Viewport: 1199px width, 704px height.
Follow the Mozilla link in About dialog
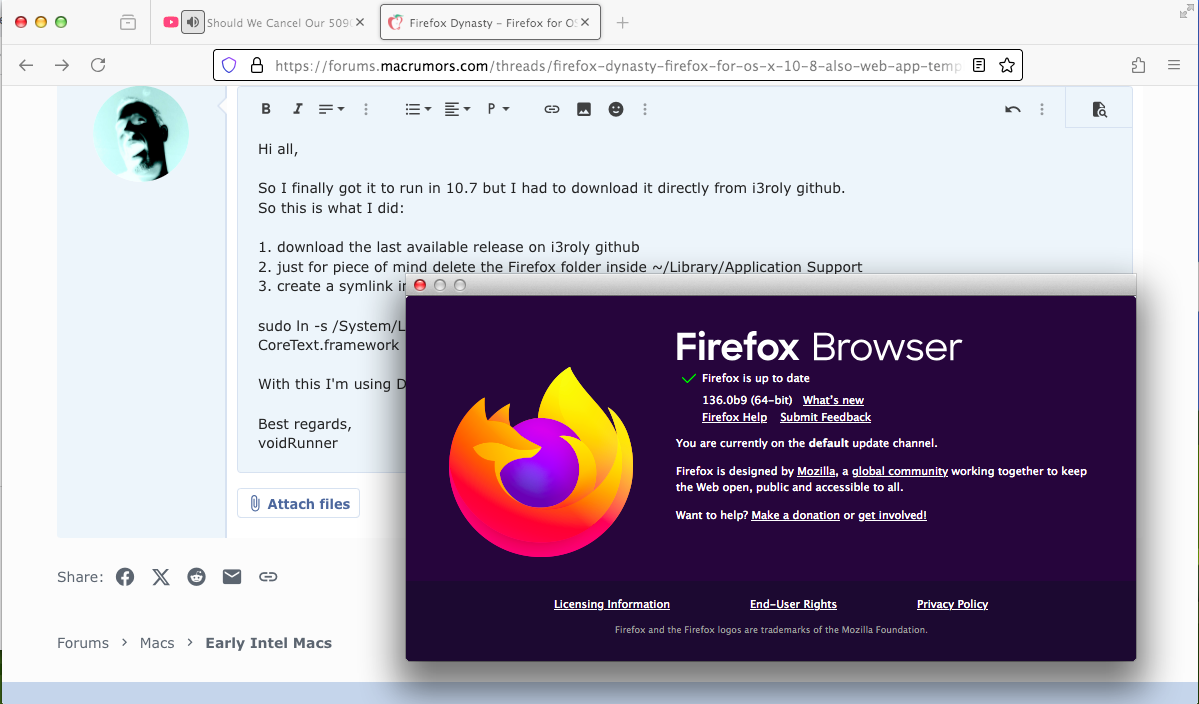coord(816,471)
